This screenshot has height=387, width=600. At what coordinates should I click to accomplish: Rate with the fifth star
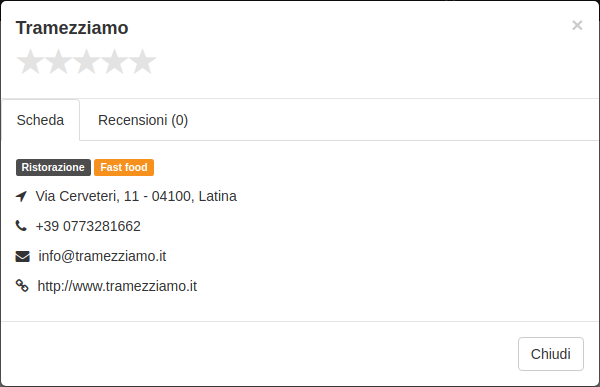pyautogui.click(x=142, y=61)
